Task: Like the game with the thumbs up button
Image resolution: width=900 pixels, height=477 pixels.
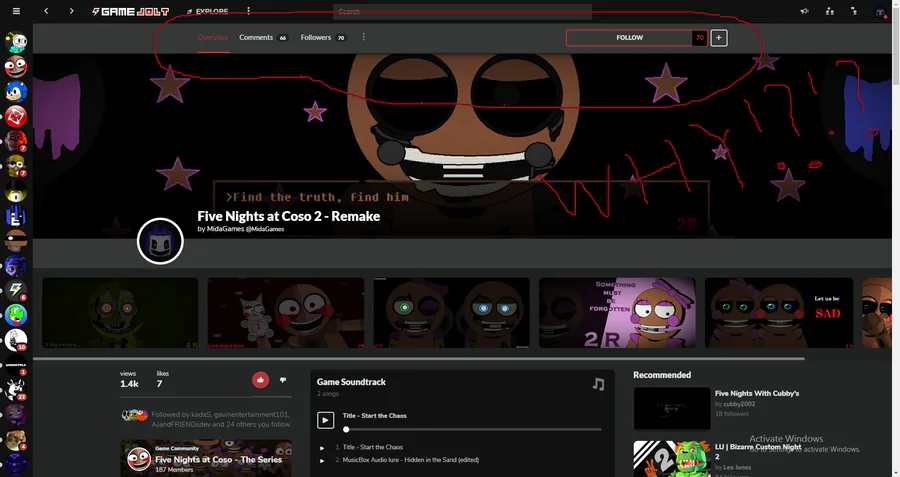Action: [261, 380]
